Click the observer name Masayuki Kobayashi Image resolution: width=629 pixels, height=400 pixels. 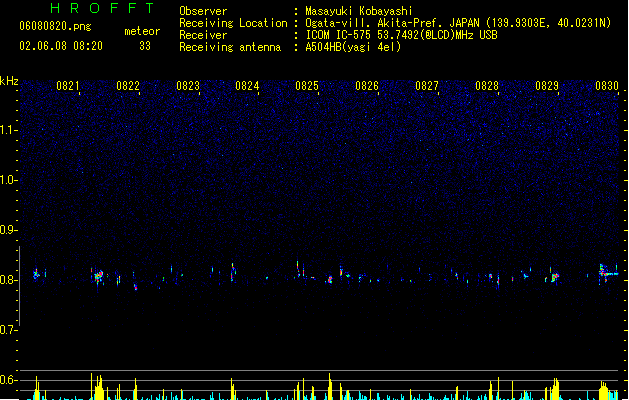359,11
